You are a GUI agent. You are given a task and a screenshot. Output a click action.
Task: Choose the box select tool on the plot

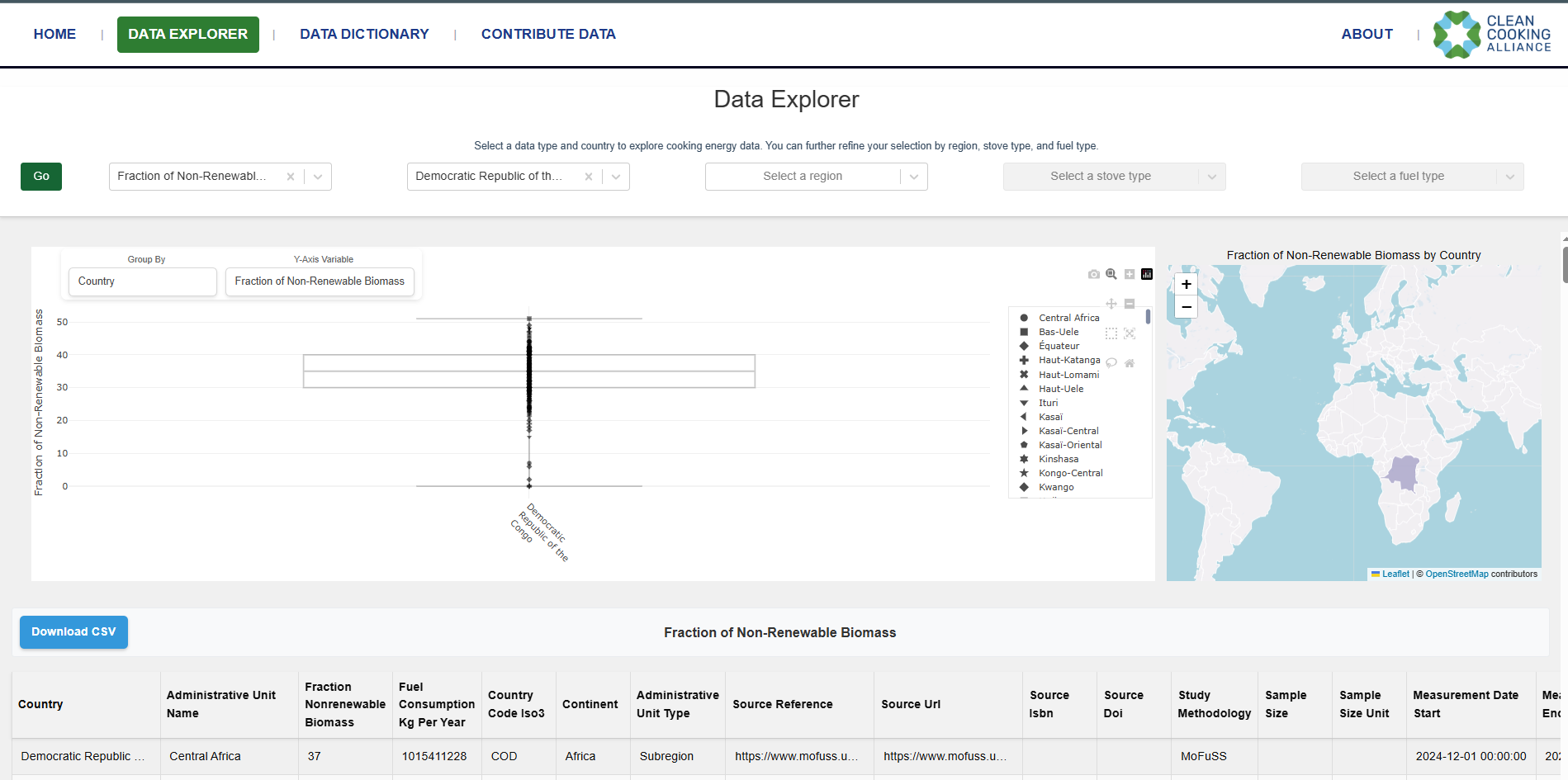point(1111,333)
